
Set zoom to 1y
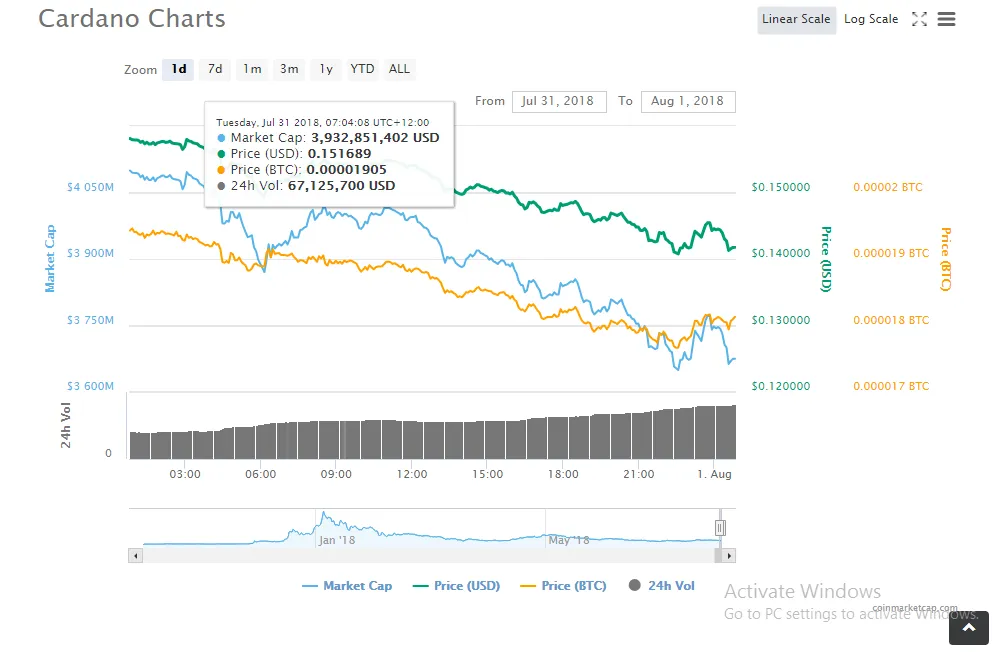(x=326, y=69)
